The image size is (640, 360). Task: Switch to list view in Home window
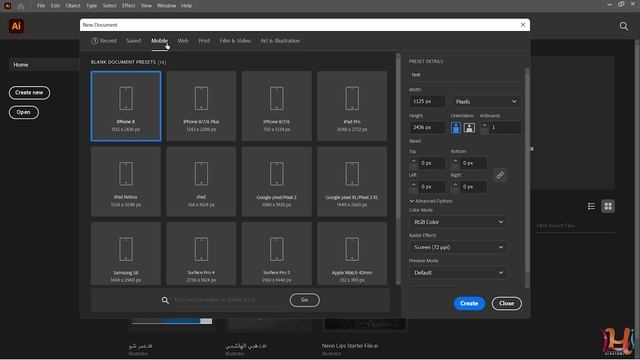click(591, 206)
